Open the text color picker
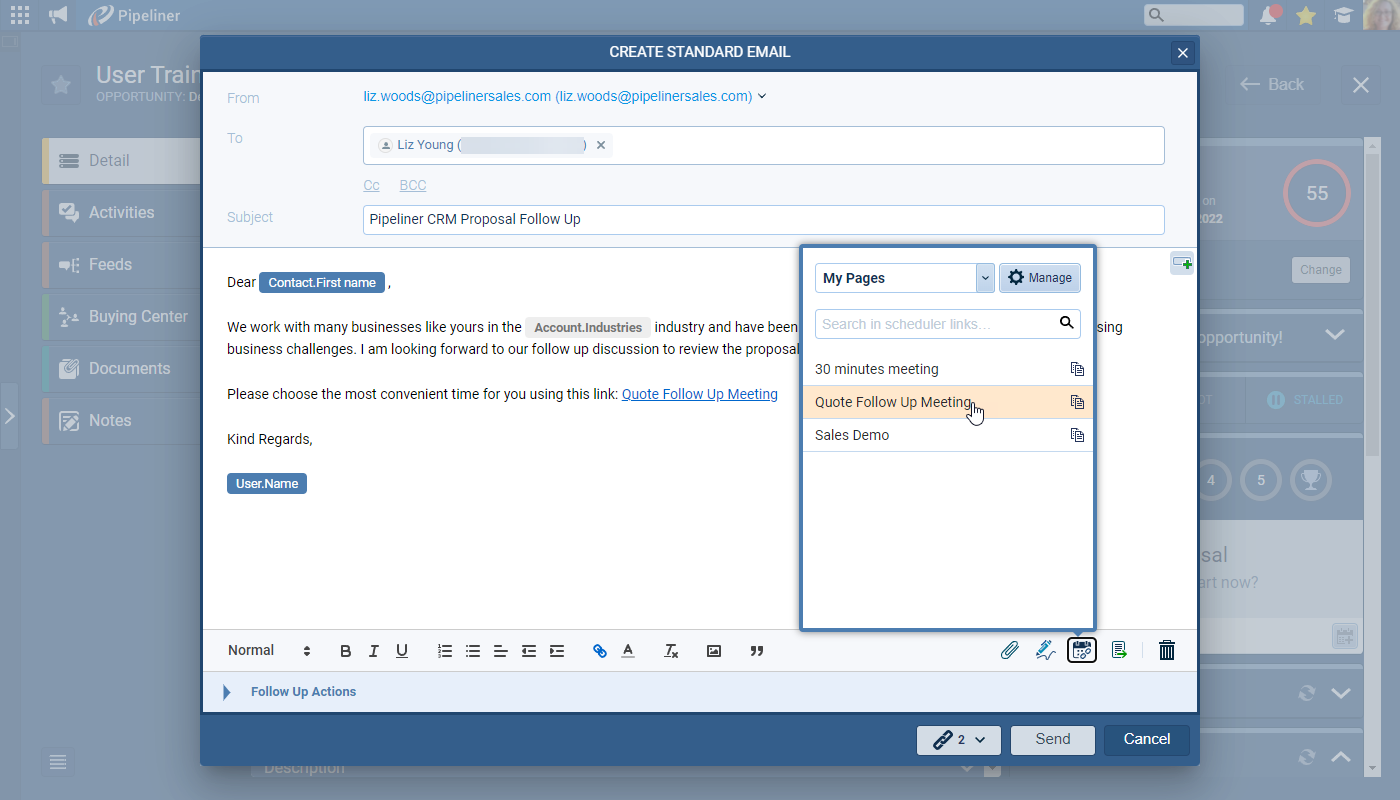1400x800 pixels. click(x=628, y=651)
